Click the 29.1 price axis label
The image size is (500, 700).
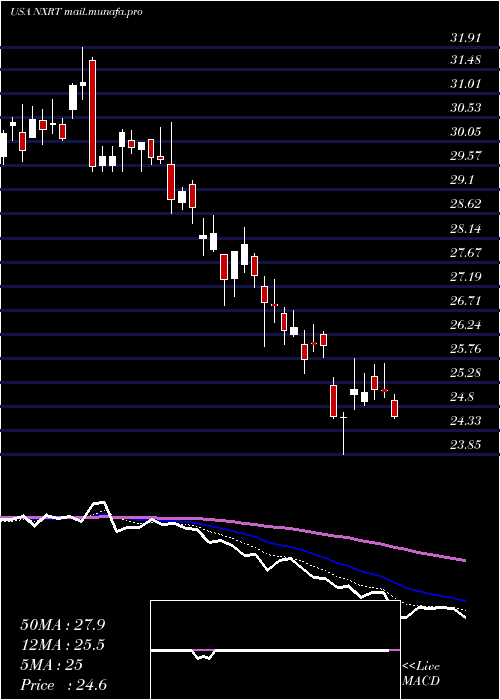tap(462, 180)
